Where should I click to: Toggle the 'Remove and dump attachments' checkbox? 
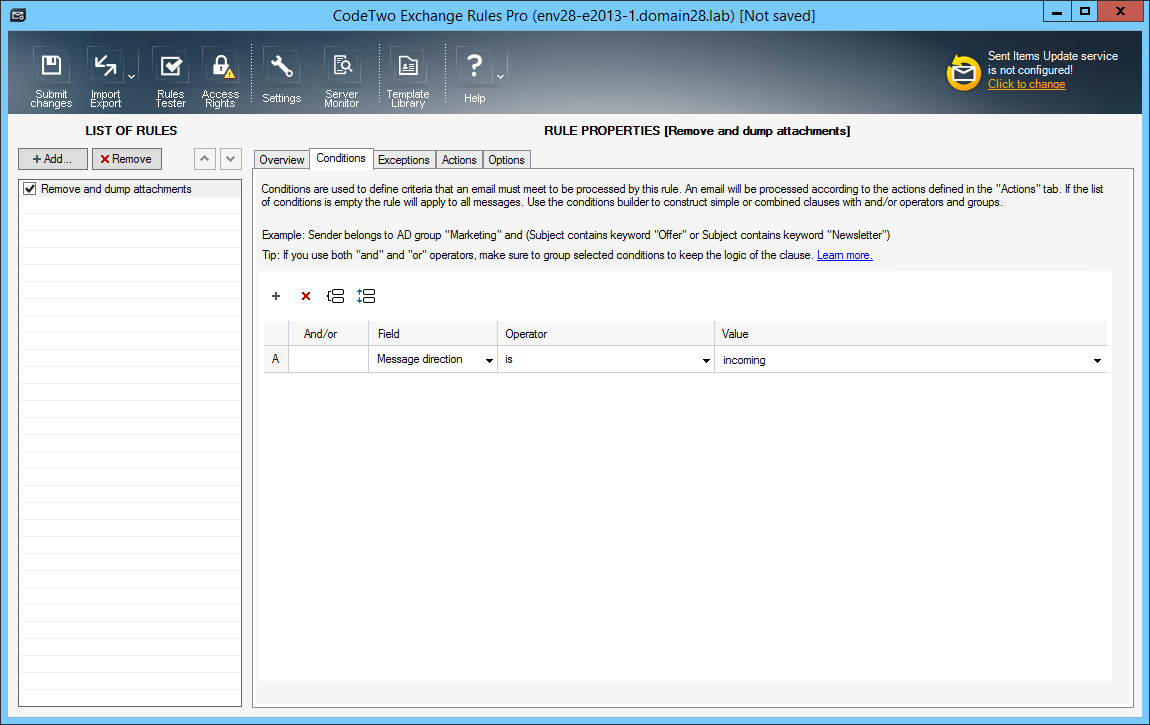tap(30, 189)
